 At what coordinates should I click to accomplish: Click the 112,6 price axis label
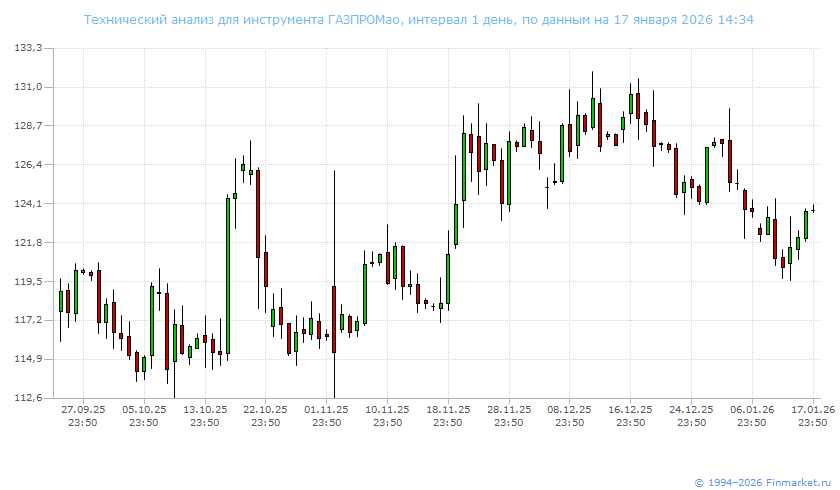point(29,398)
